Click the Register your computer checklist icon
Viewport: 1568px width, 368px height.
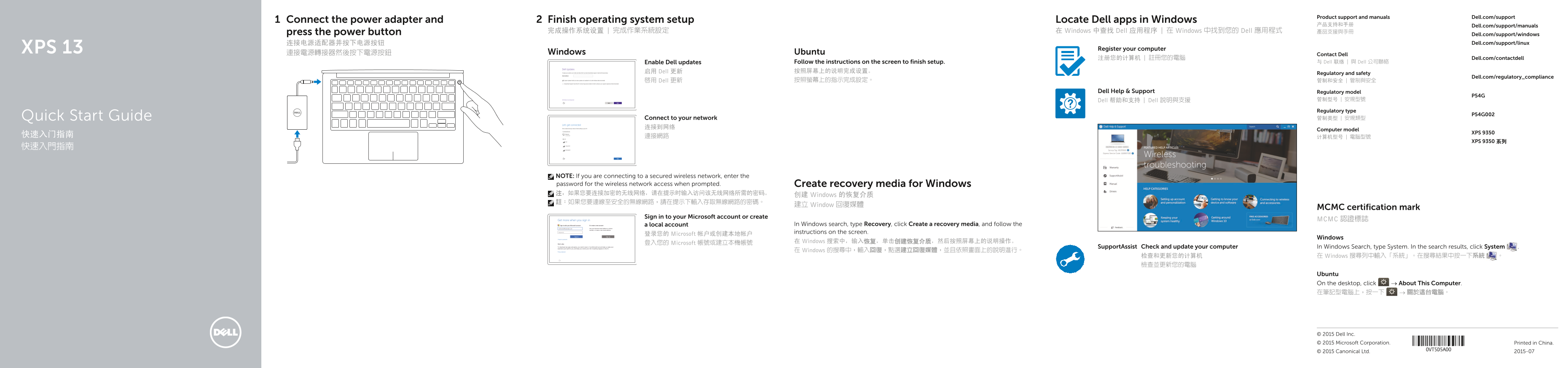coord(1069,61)
